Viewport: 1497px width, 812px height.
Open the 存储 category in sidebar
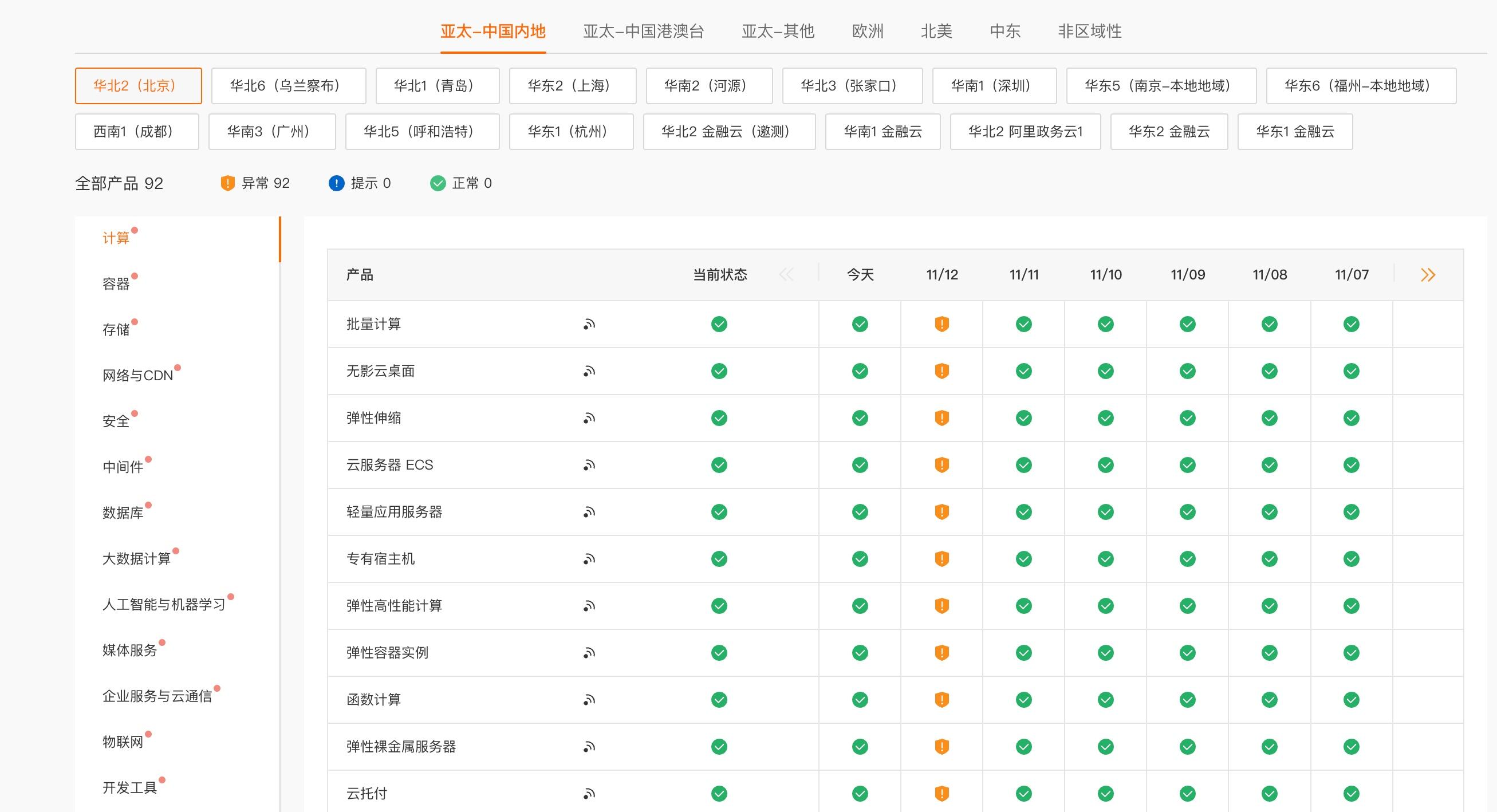pos(116,330)
